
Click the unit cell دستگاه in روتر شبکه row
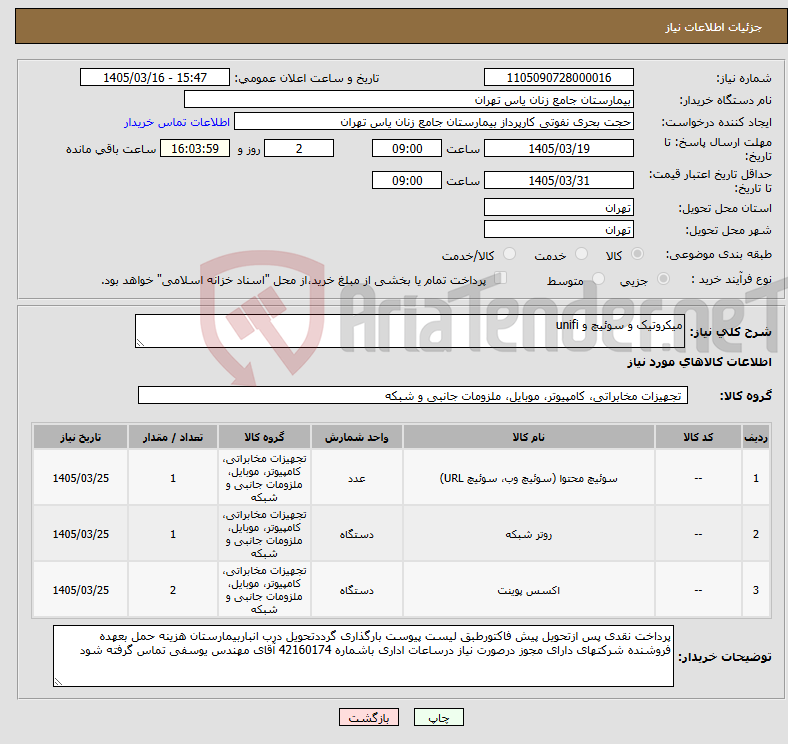point(356,534)
